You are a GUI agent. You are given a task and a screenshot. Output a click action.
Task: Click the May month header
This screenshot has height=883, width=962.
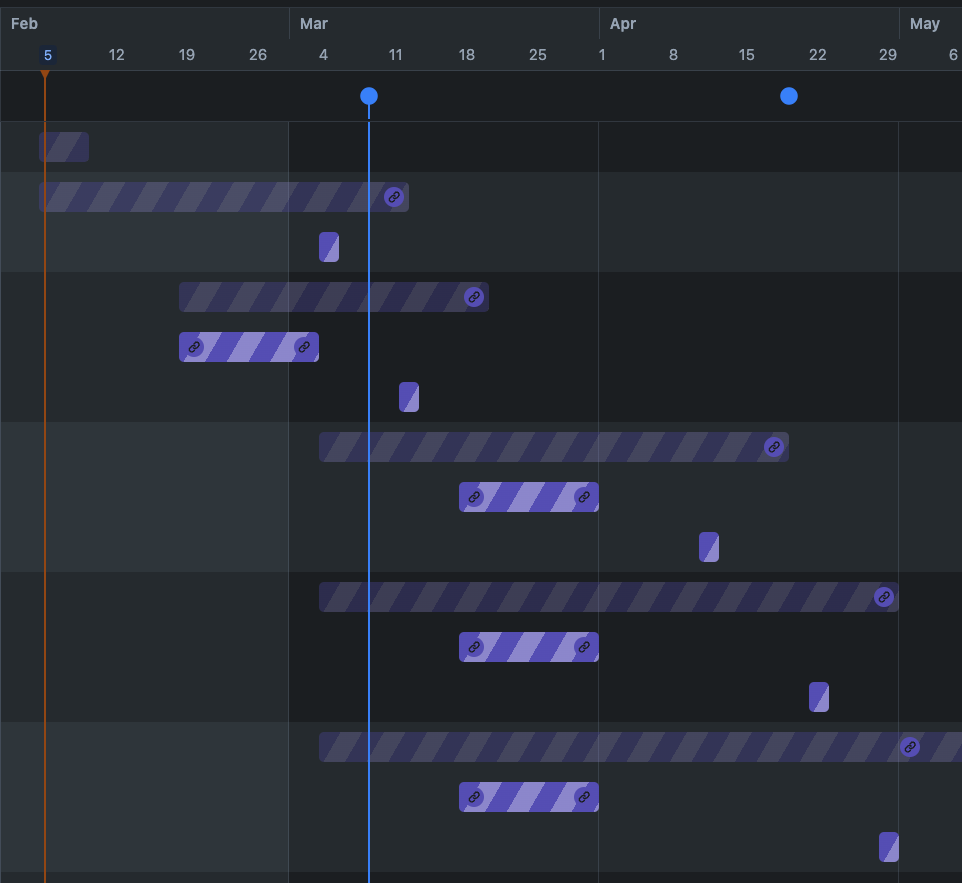coord(925,24)
